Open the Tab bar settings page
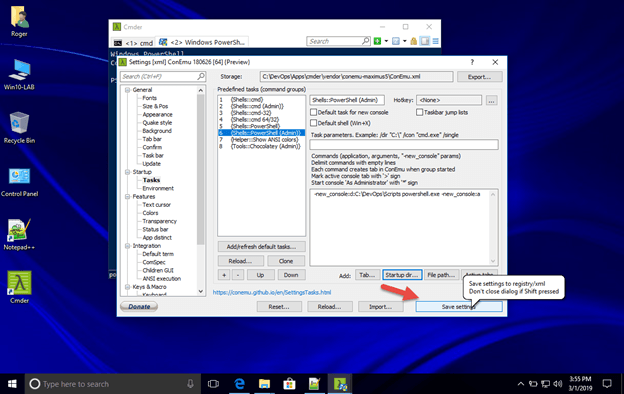Viewport: 624px width, 394px height. [x=152, y=139]
